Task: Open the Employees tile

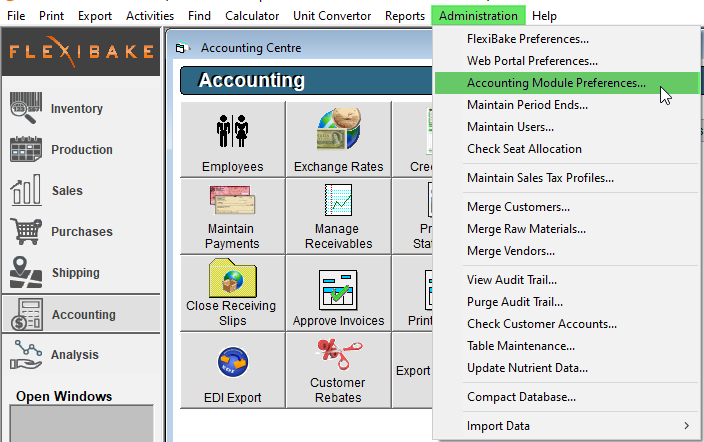Action: pyautogui.click(x=233, y=139)
